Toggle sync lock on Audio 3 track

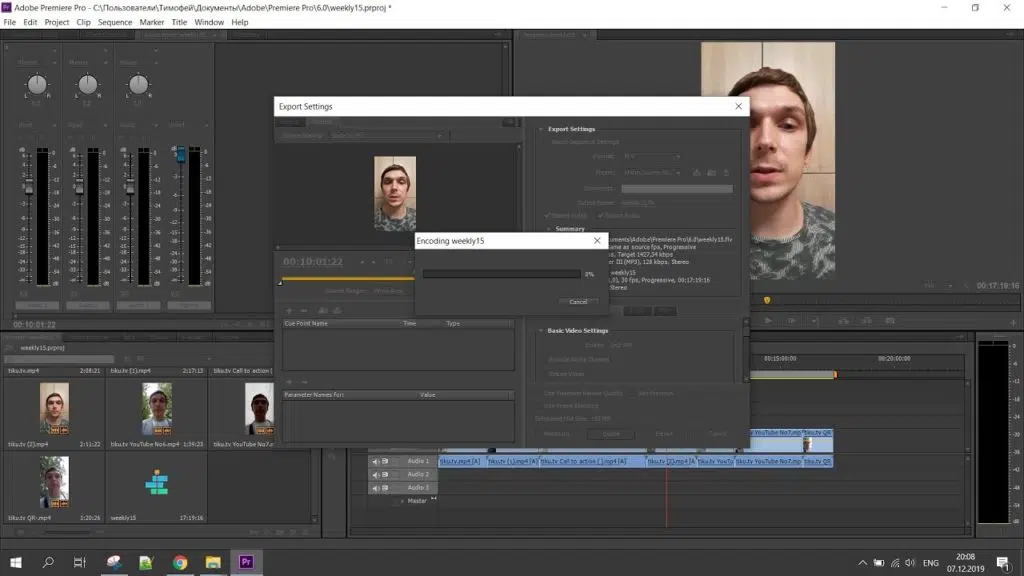click(x=385, y=487)
